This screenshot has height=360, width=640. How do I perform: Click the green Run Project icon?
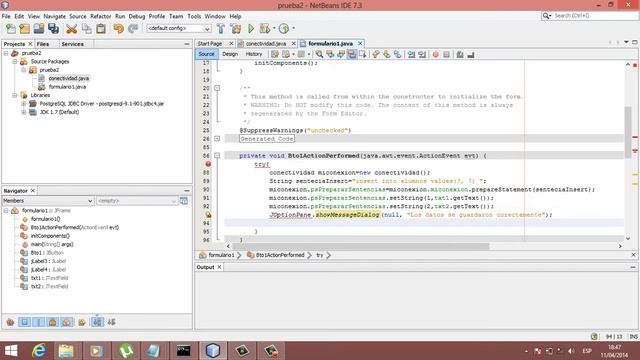coord(251,29)
